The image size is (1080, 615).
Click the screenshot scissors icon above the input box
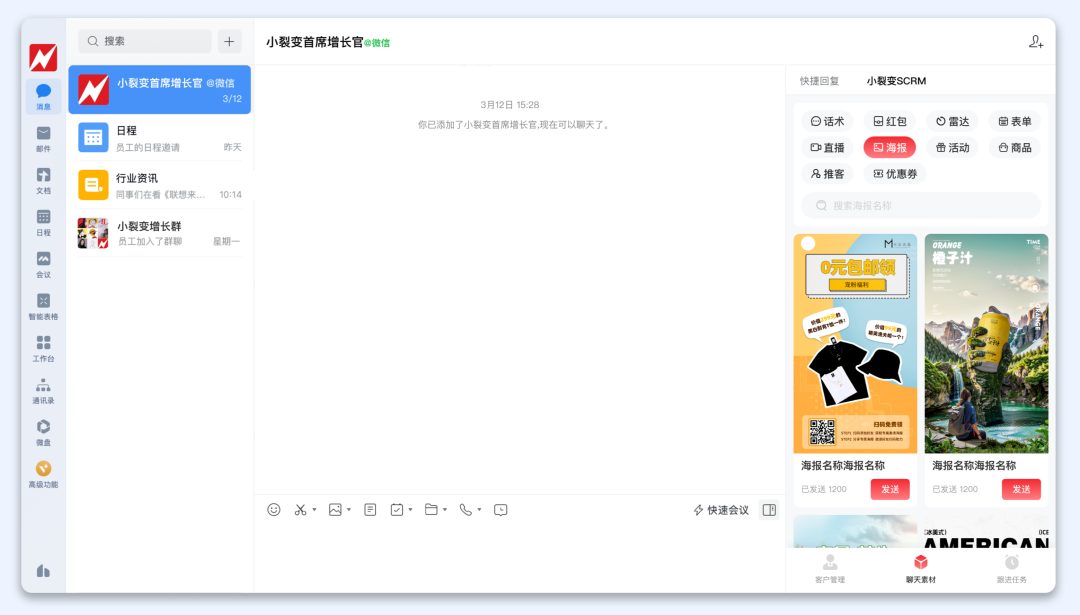click(x=300, y=510)
